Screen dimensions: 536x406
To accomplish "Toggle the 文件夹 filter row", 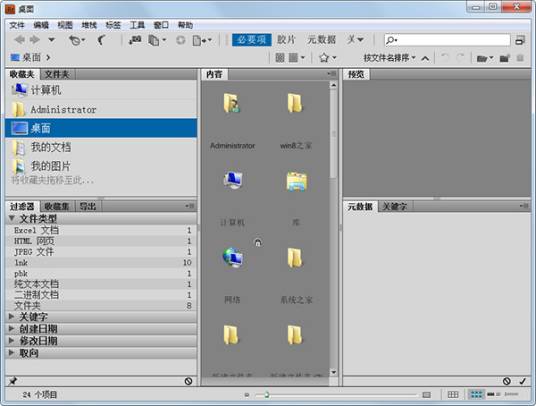I will pos(101,306).
